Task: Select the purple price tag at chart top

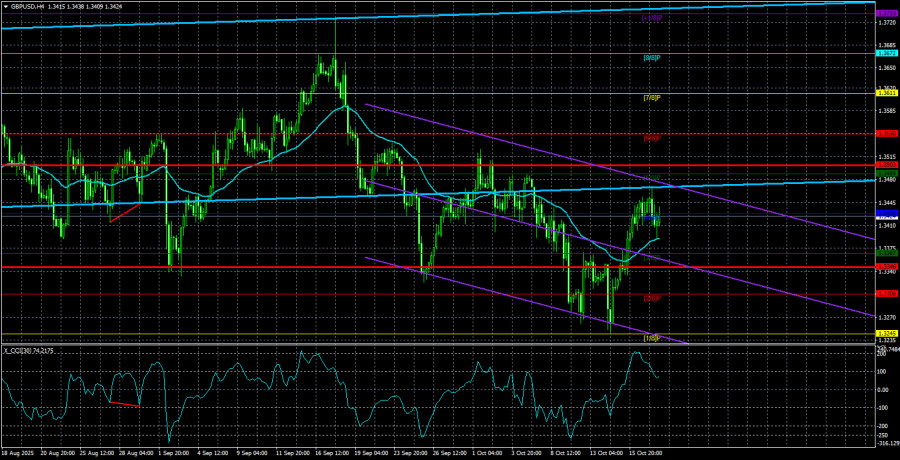Action: tap(885, 13)
